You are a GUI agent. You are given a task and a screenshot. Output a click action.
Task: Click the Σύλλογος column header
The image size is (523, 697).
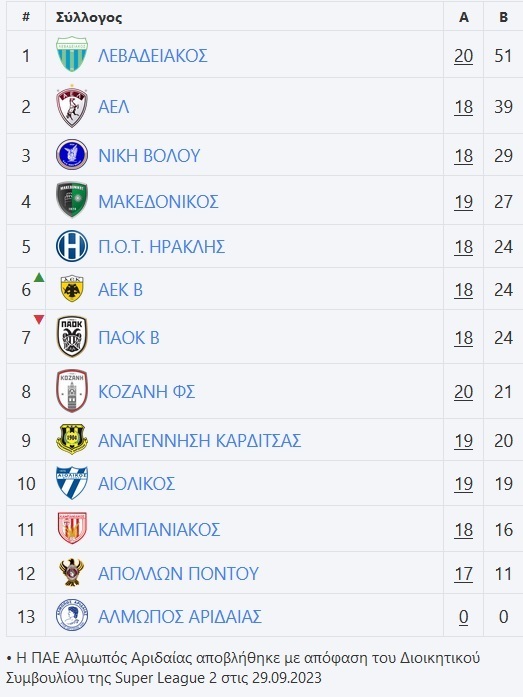coord(88,17)
